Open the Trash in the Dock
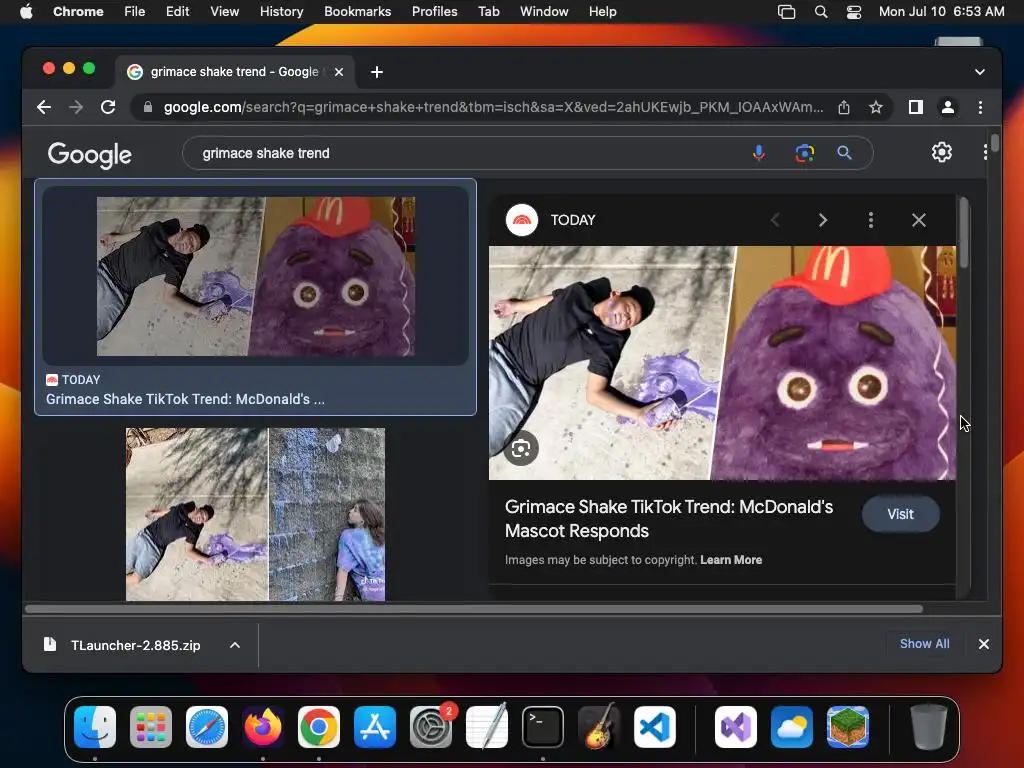1024x768 pixels. pyautogui.click(x=929, y=727)
